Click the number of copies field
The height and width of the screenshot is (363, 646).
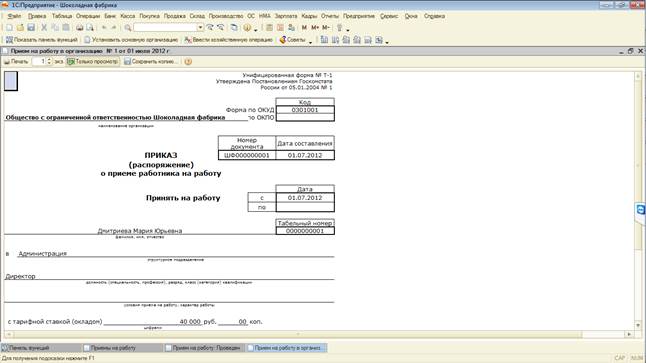(x=39, y=62)
